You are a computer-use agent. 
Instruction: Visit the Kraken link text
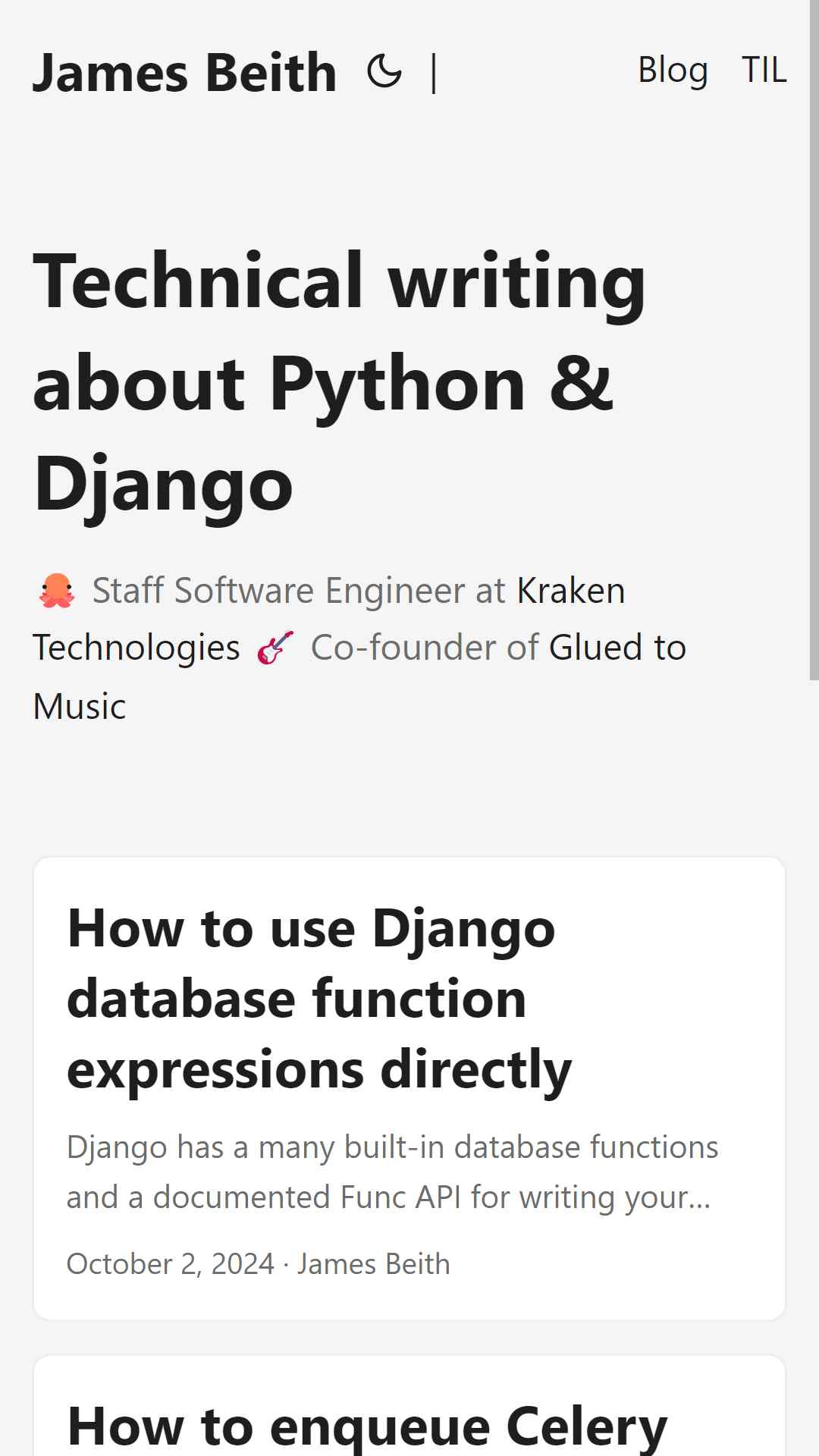pos(571,591)
